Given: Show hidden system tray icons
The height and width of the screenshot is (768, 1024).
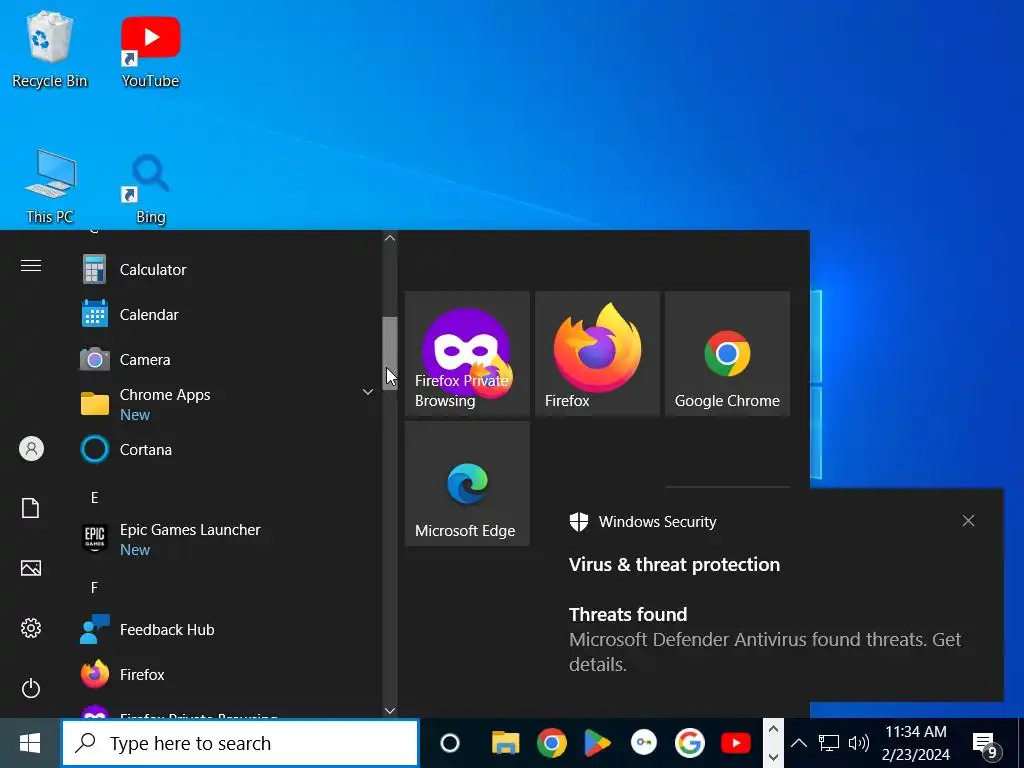Looking at the screenshot, I should [x=798, y=743].
